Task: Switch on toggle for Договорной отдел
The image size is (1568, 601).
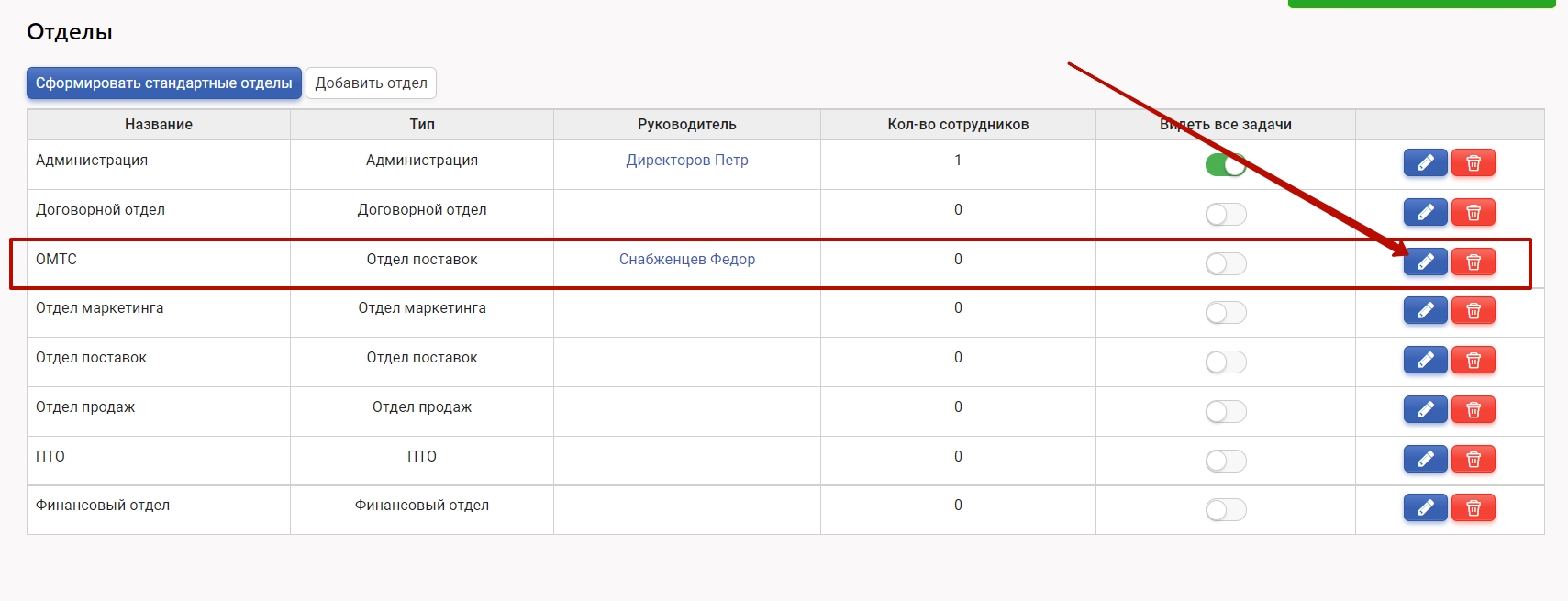Action: [x=1225, y=215]
